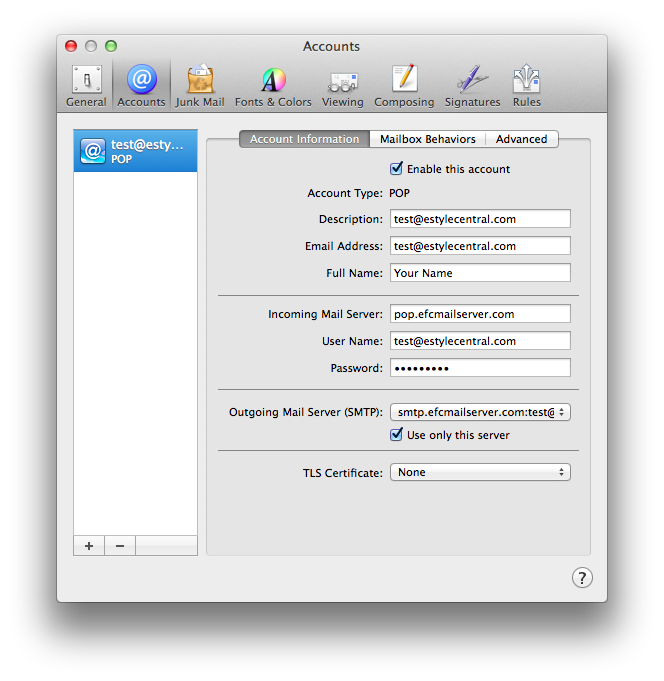The image size is (664, 681).
Task: Click the plus button to add account
Action: coord(89,545)
